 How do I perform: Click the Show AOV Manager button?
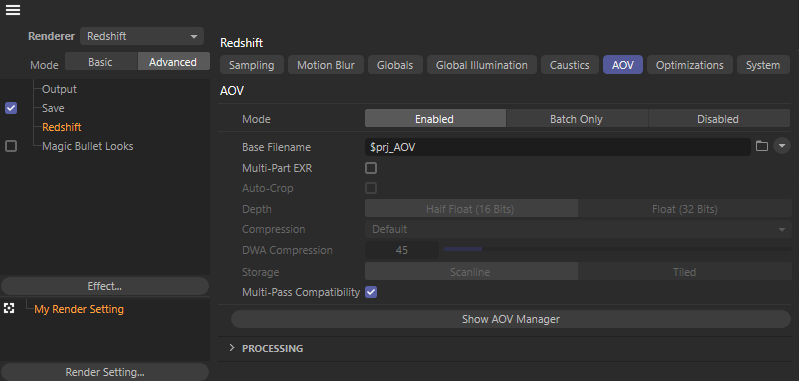point(511,319)
